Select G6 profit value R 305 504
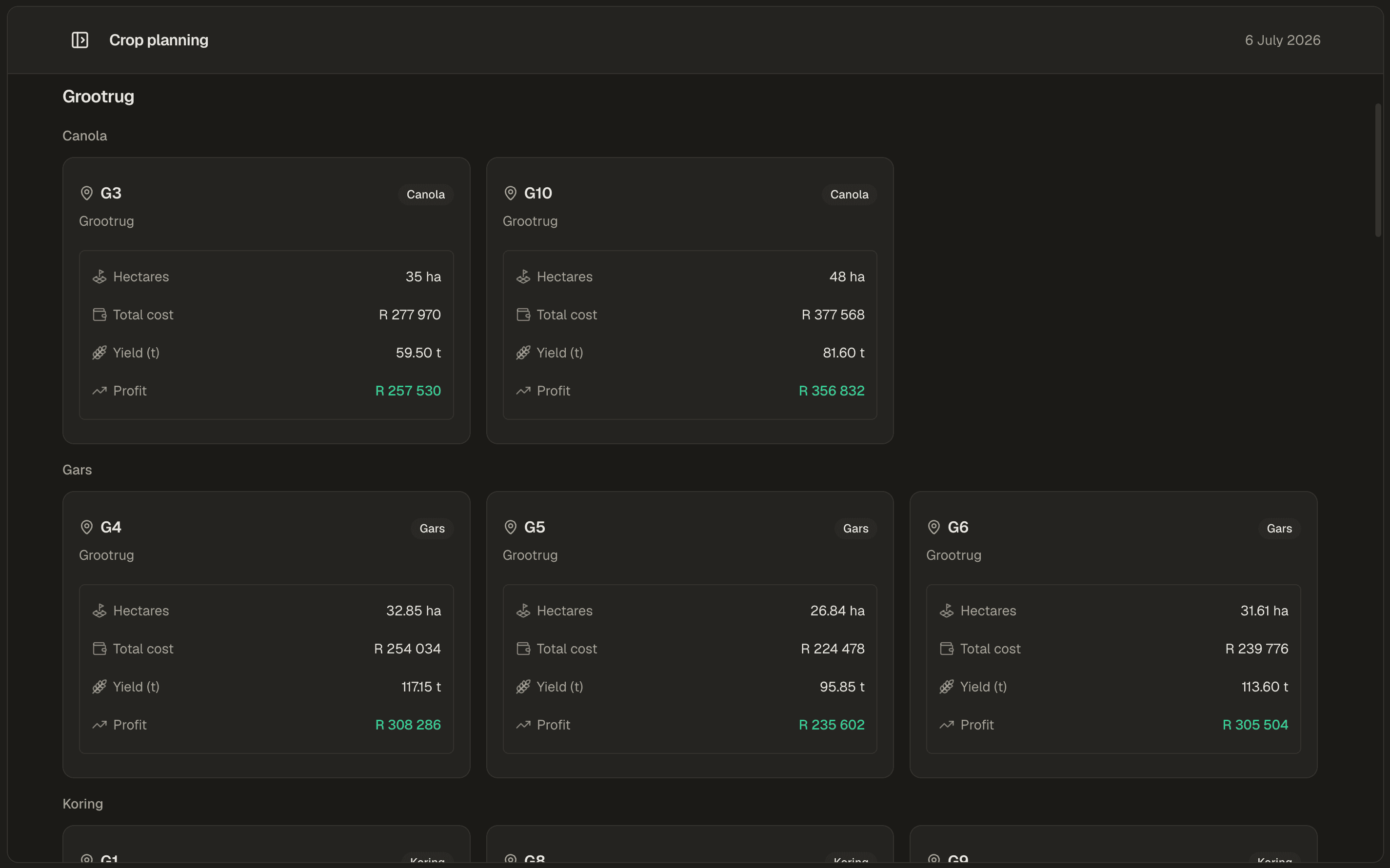Viewport: 1390px width, 868px height. point(1255,725)
